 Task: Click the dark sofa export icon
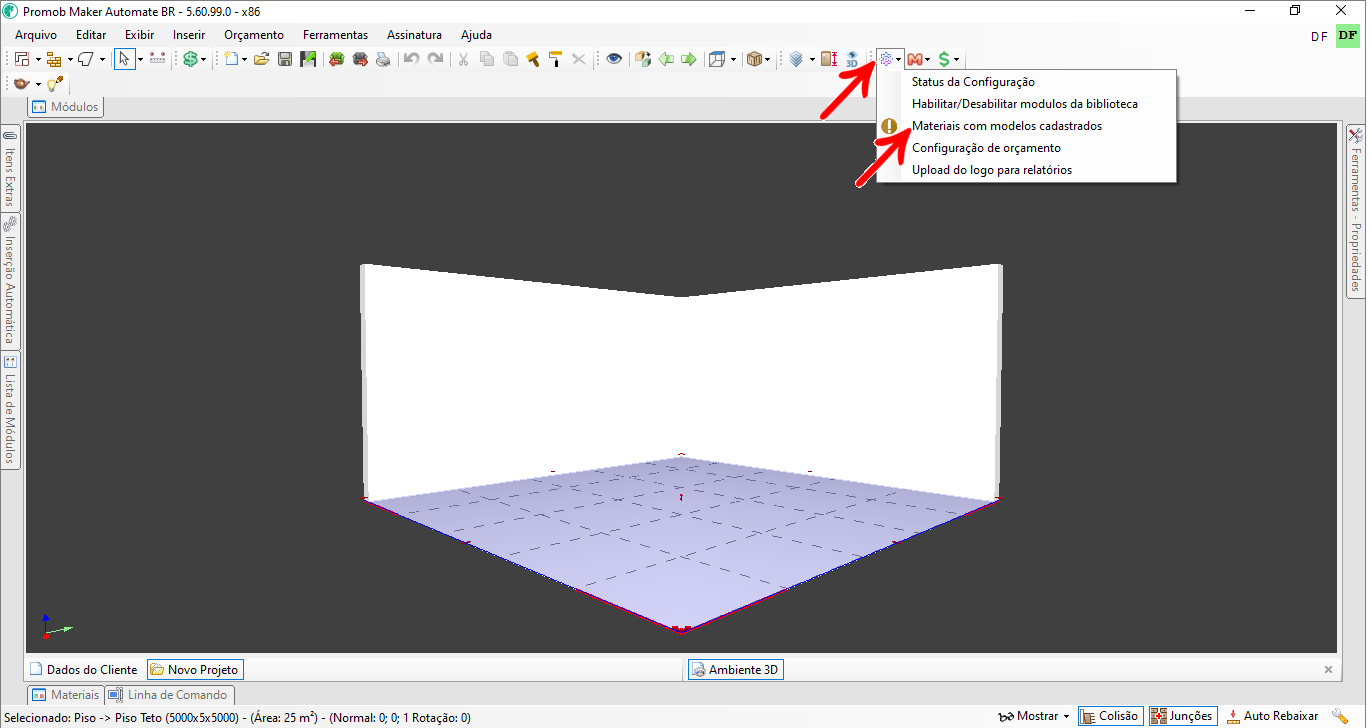[360, 59]
